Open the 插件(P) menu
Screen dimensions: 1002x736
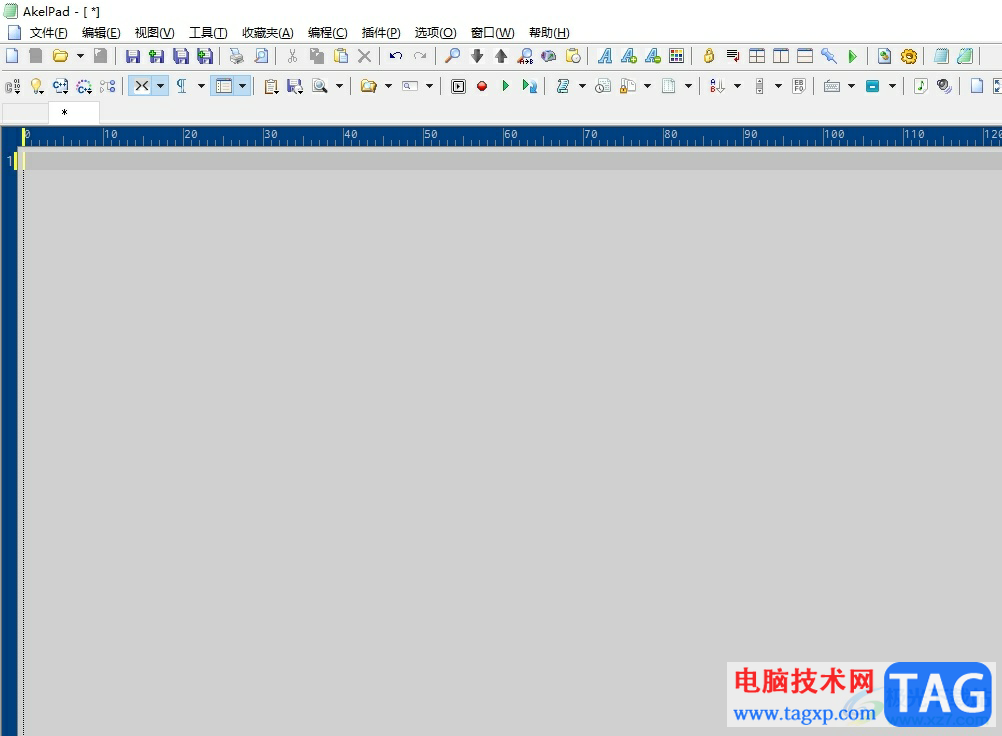(x=381, y=33)
